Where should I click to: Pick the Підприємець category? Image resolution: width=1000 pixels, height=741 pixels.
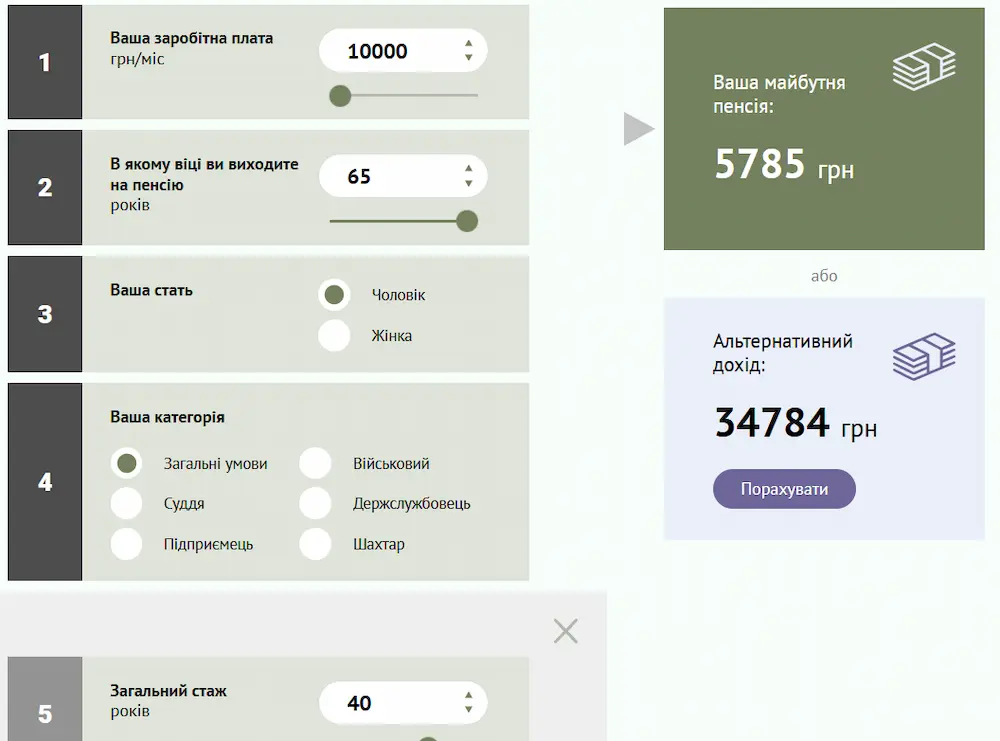click(126, 544)
